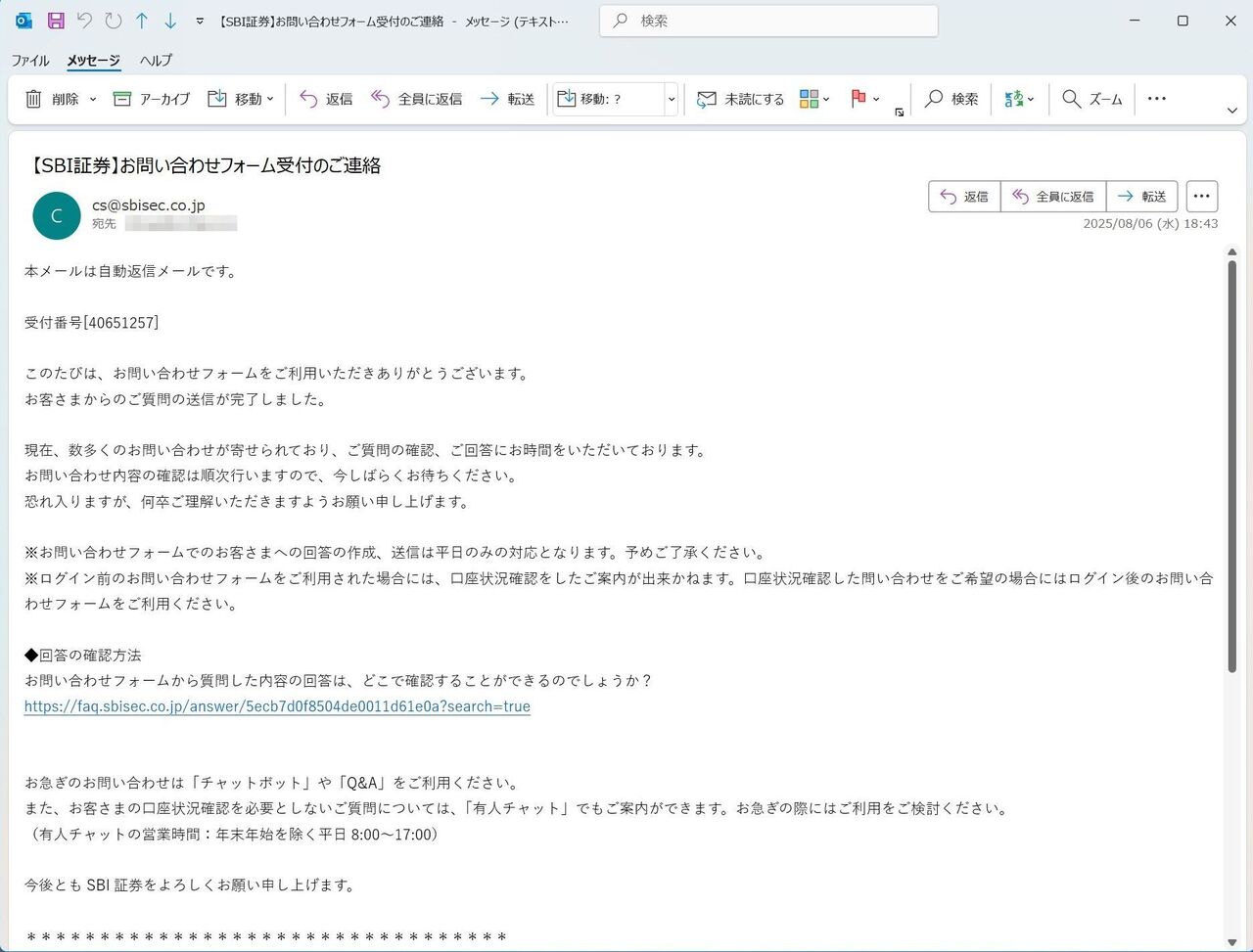Click the 検索 search box in the title bar
This screenshot has height=952, width=1253.
point(768,21)
